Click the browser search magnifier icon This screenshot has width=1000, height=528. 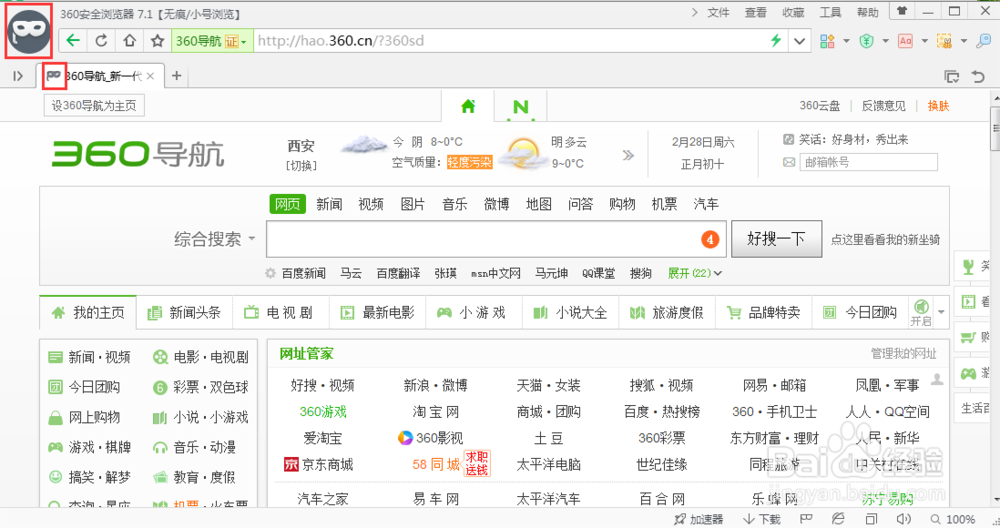pyautogui.click(x=984, y=41)
